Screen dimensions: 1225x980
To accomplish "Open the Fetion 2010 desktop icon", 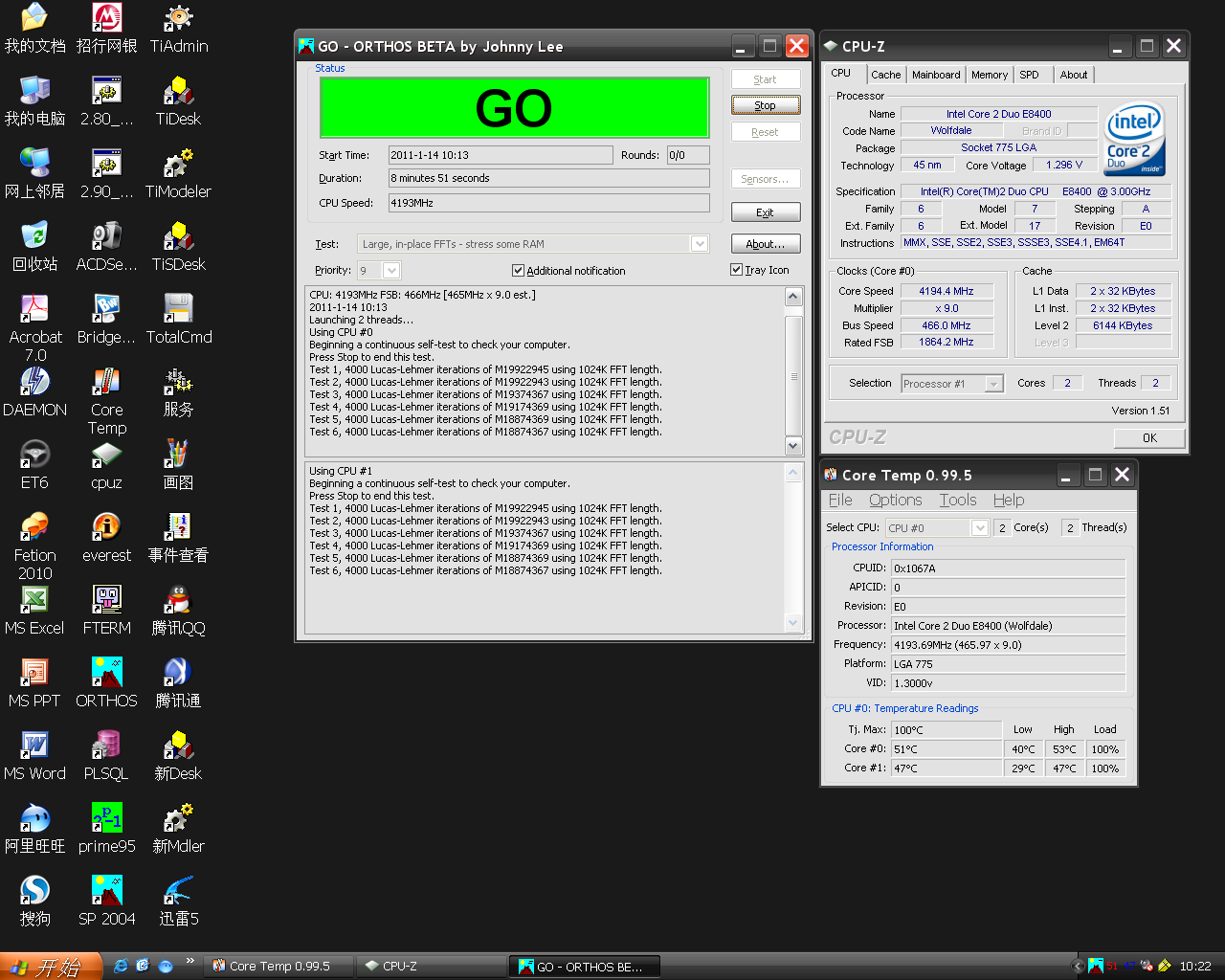I will [x=34, y=546].
